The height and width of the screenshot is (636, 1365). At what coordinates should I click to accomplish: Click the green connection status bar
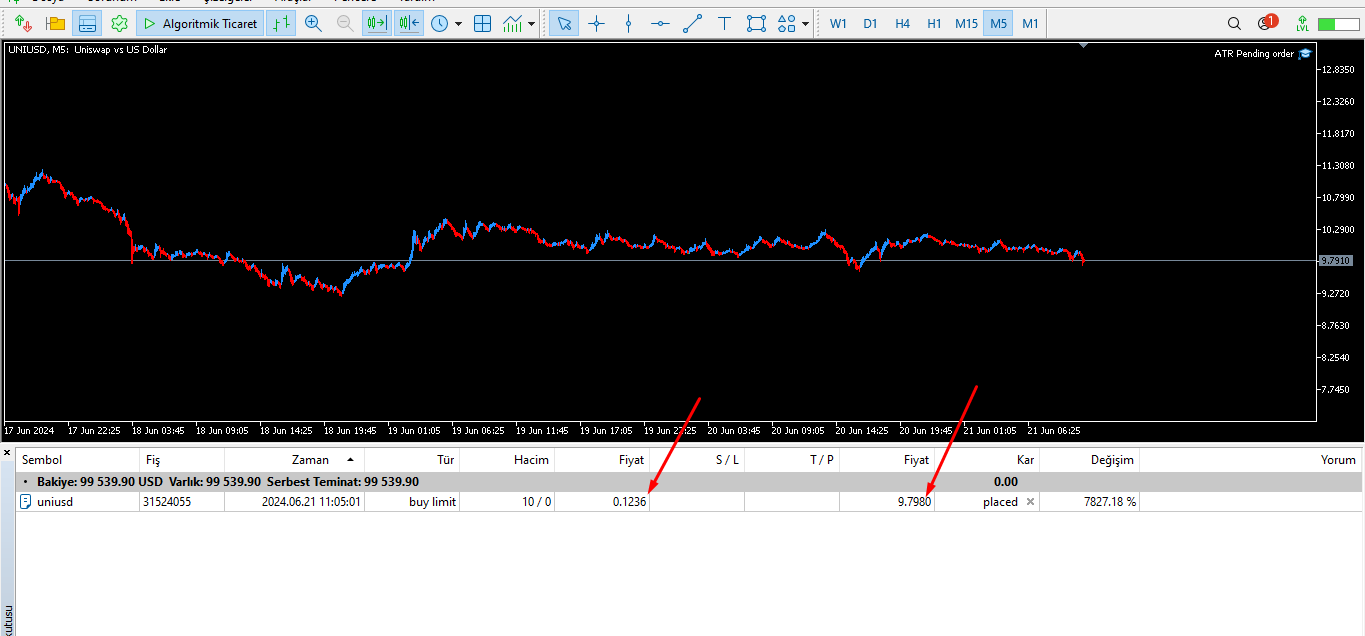[x=1339, y=23]
